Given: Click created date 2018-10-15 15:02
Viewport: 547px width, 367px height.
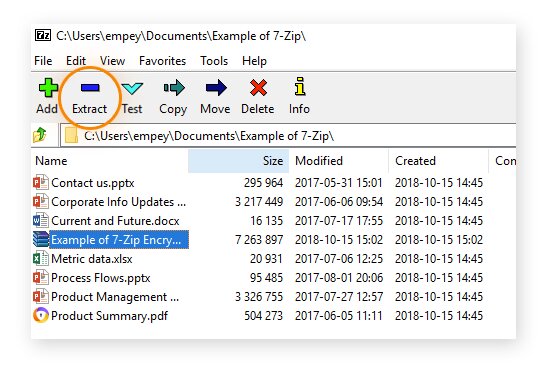Looking at the screenshot, I should pos(439,240).
